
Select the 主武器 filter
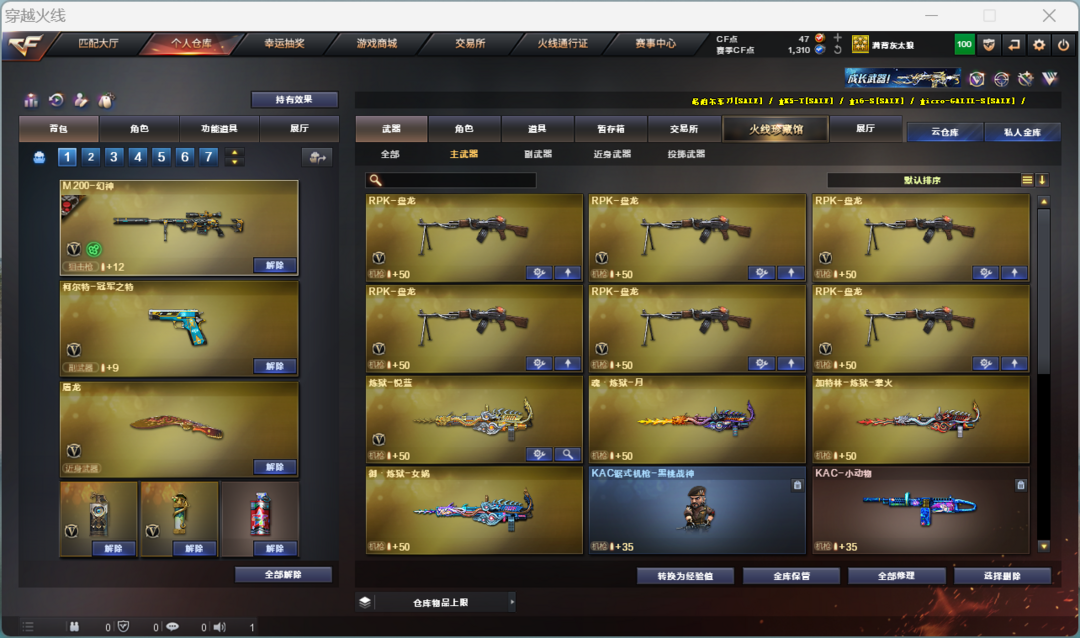click(464, 154)
